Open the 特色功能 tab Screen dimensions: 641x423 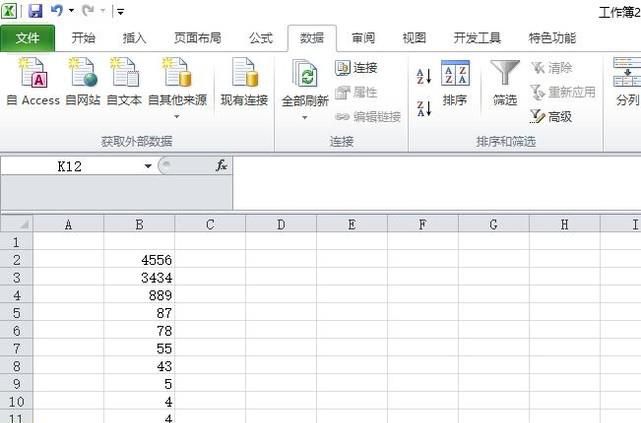coord(552,38)
